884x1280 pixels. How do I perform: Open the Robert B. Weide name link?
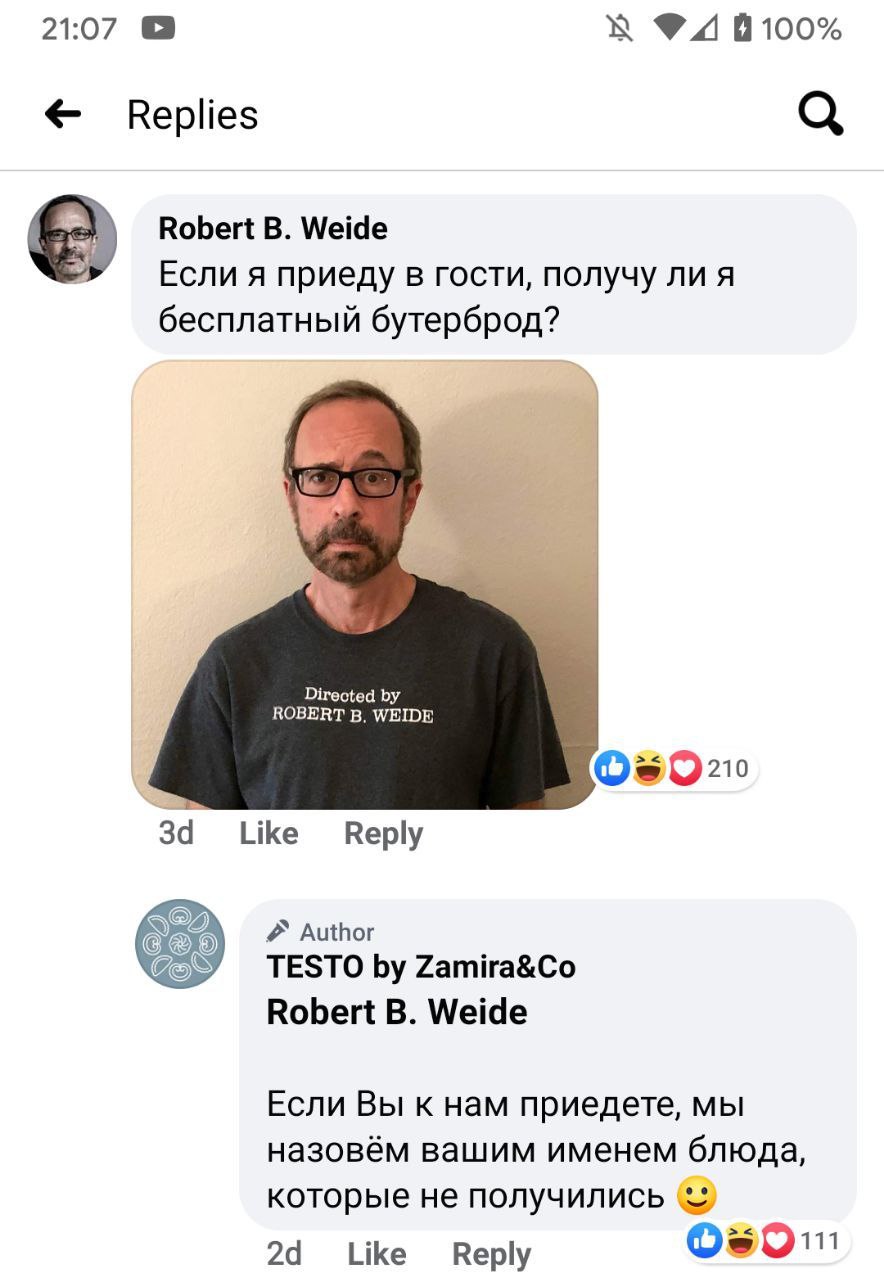(x=273, y=228)
